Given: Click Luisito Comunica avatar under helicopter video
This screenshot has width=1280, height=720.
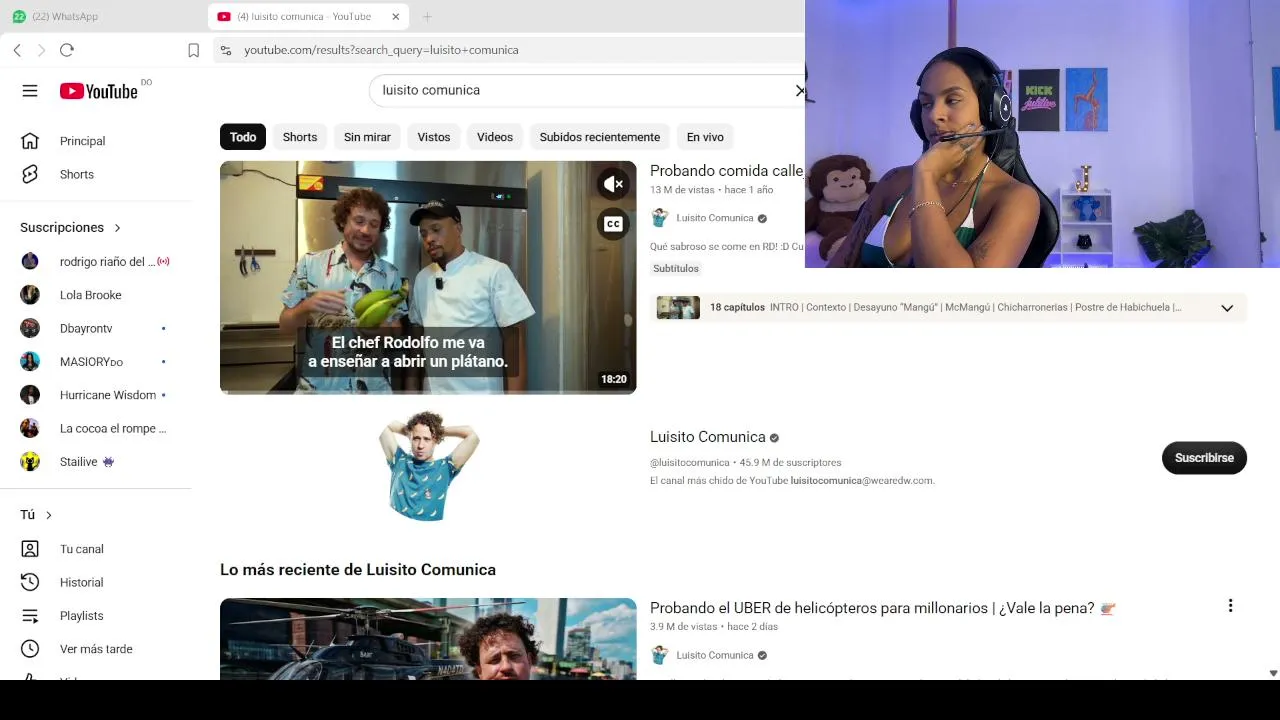Looking at the screenshot, I should point(659,655).
